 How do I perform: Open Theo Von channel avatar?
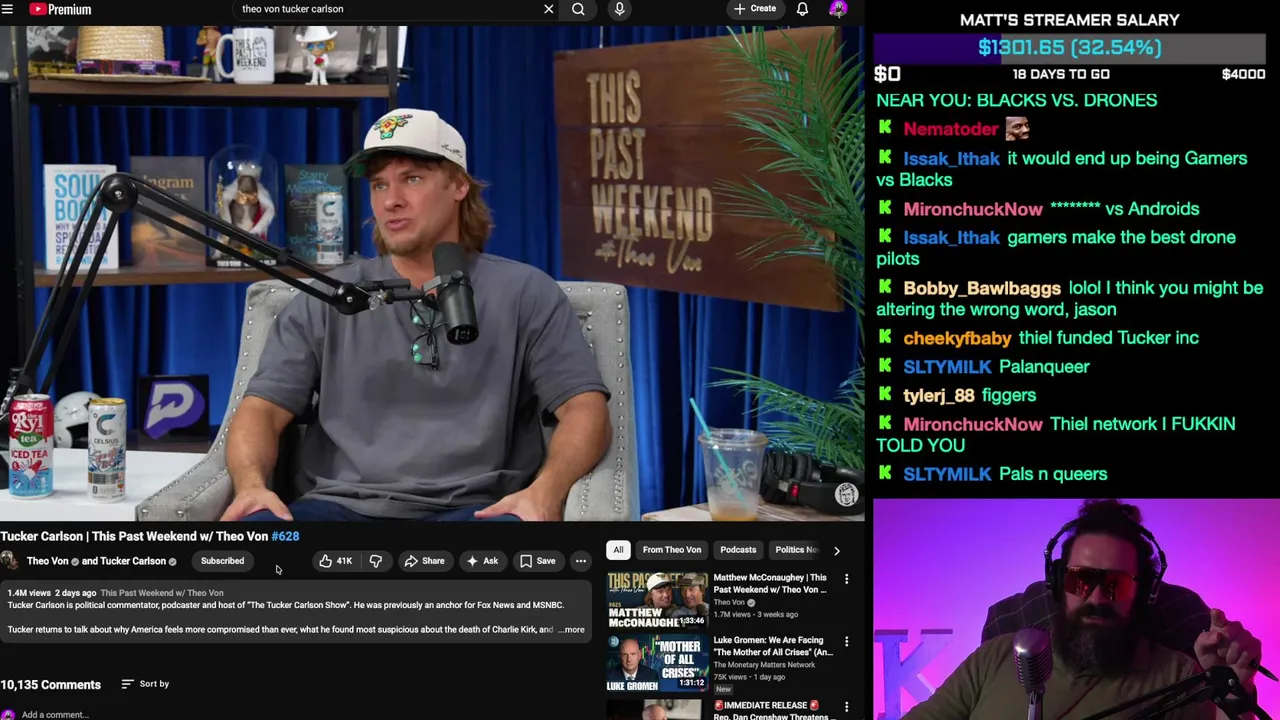point(9,561)
